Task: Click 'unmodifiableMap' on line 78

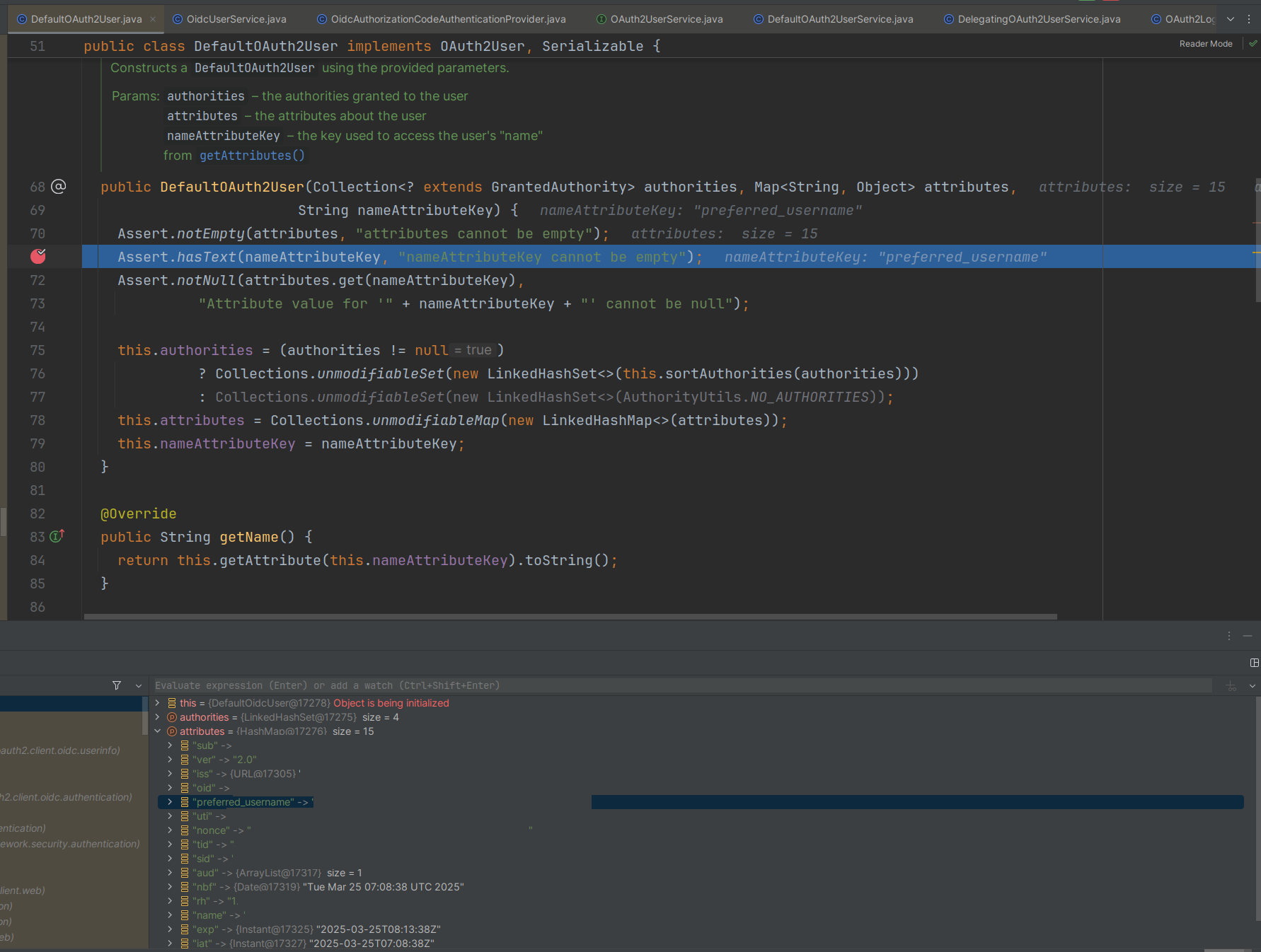Action: 436,420
